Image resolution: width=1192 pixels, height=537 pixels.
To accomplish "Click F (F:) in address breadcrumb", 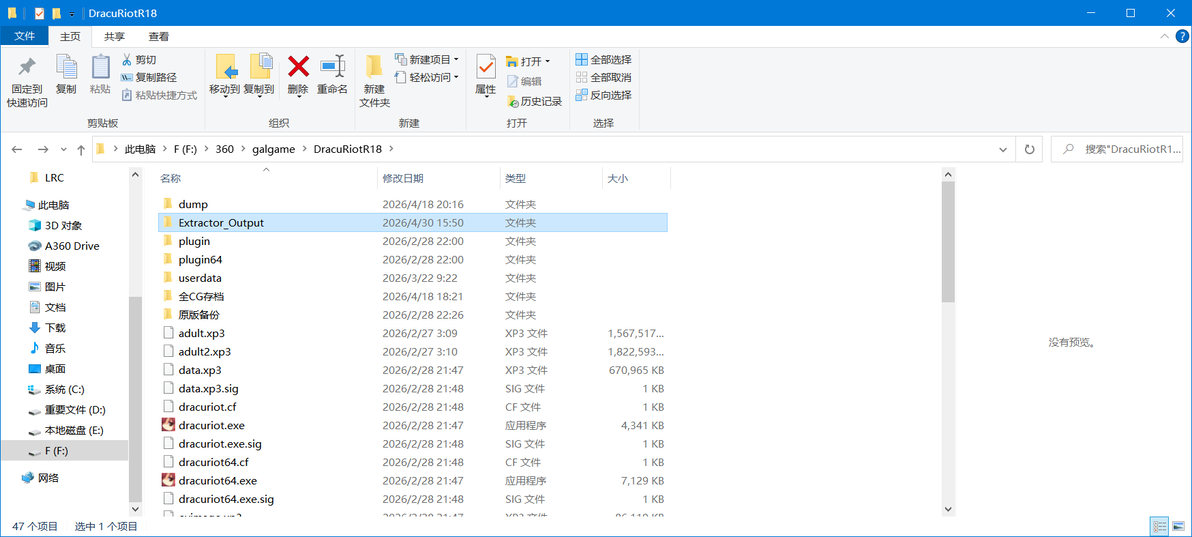I will pos(185,150).
